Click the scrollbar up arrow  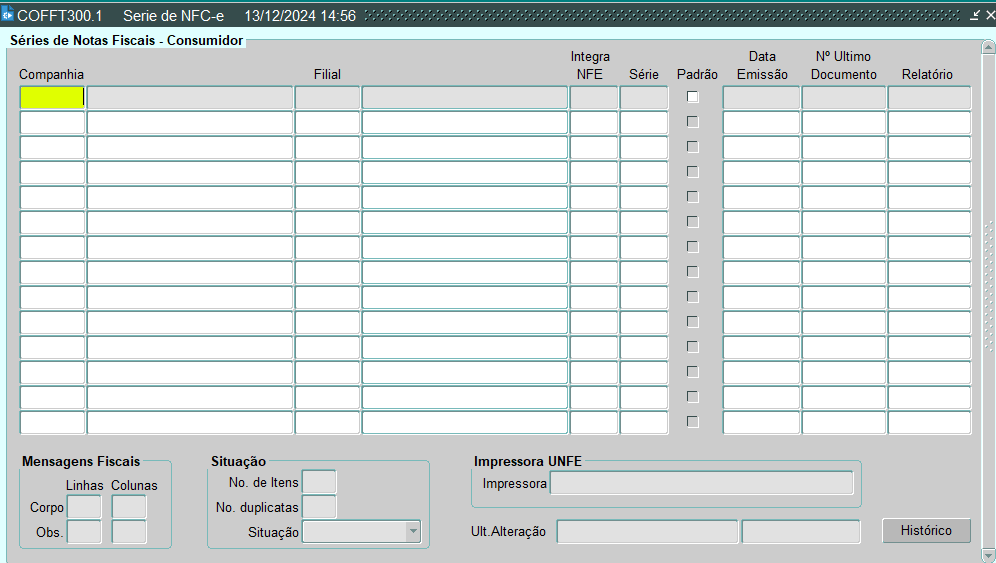988,48
